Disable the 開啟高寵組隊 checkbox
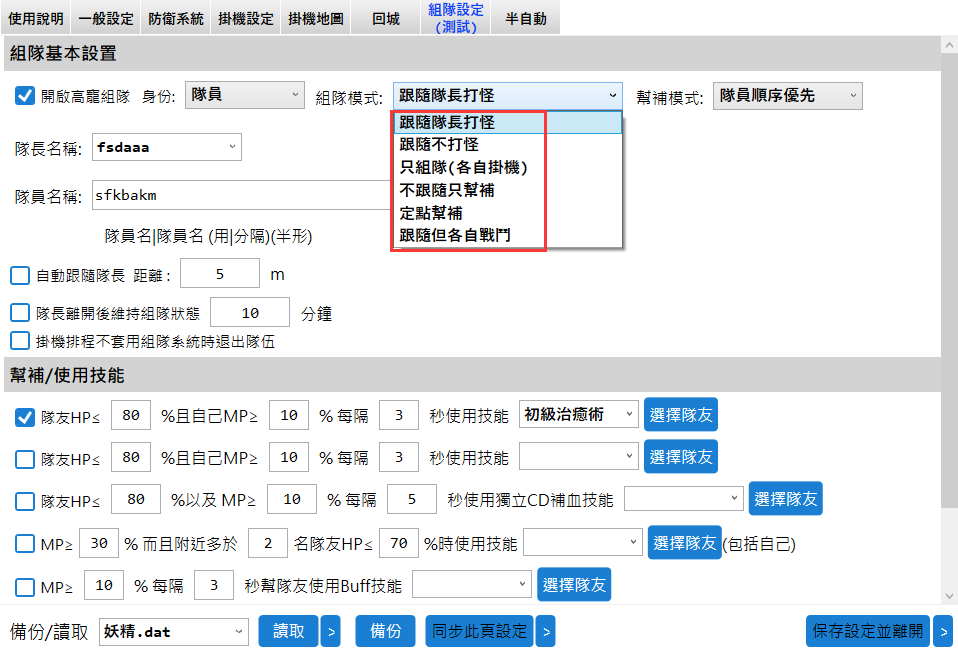The height and width of the screenshot is (656, 958). click(x=25, y=96)
